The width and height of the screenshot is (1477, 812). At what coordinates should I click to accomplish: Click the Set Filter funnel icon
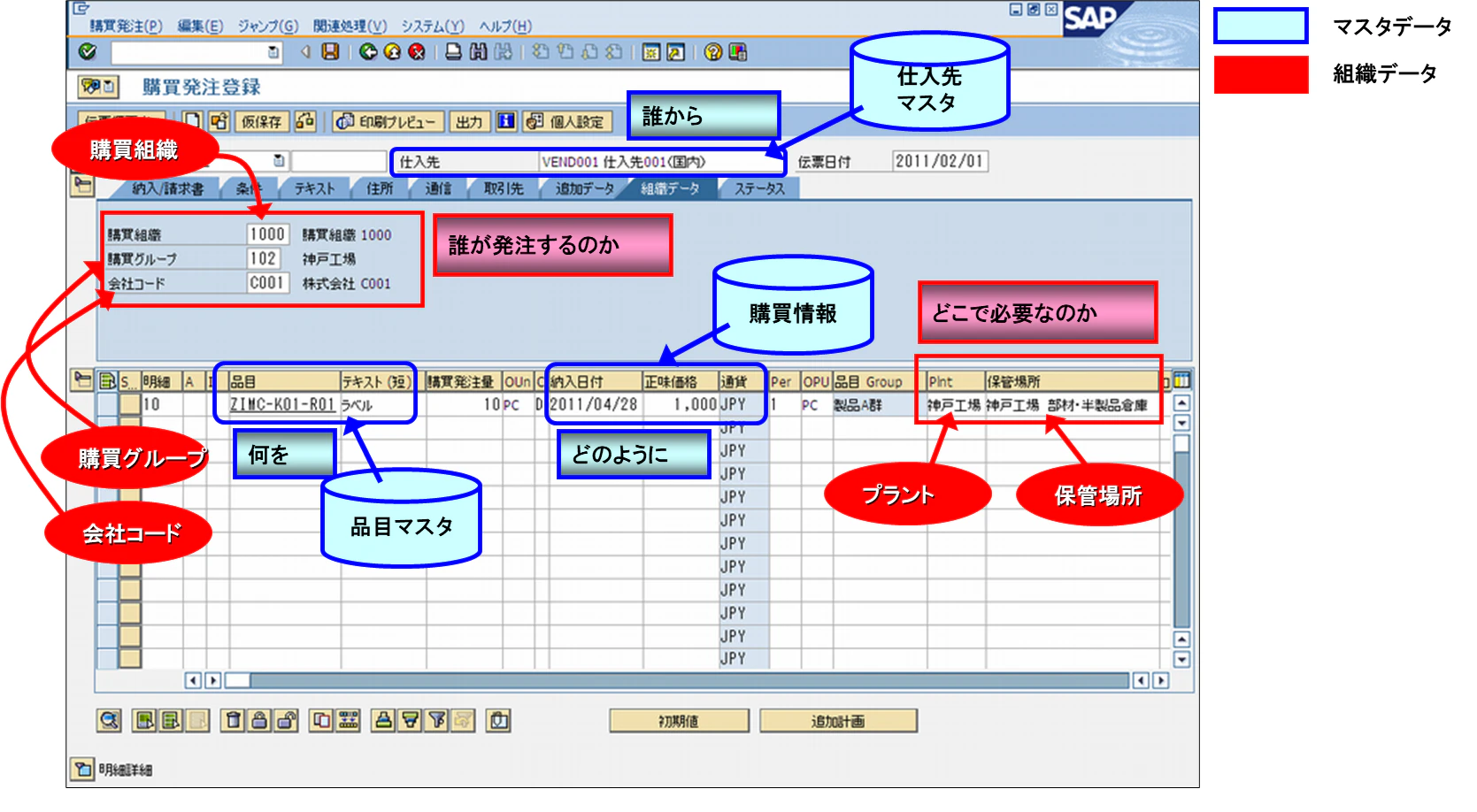437,720
